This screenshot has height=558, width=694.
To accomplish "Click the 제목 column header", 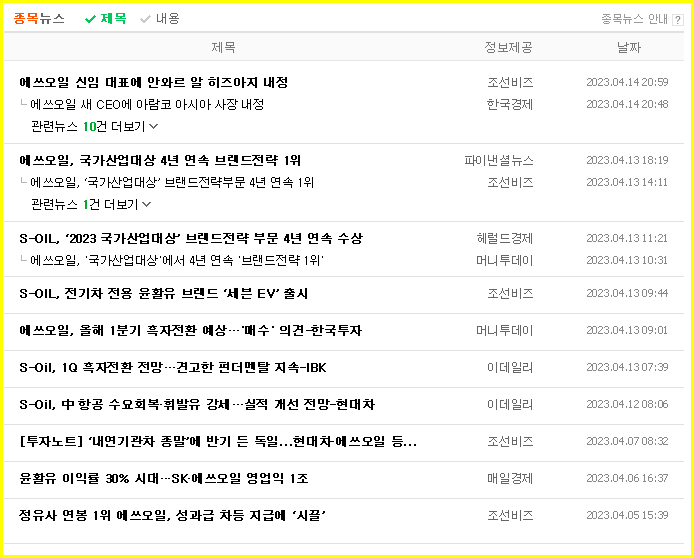I will (x=223, y=47).
